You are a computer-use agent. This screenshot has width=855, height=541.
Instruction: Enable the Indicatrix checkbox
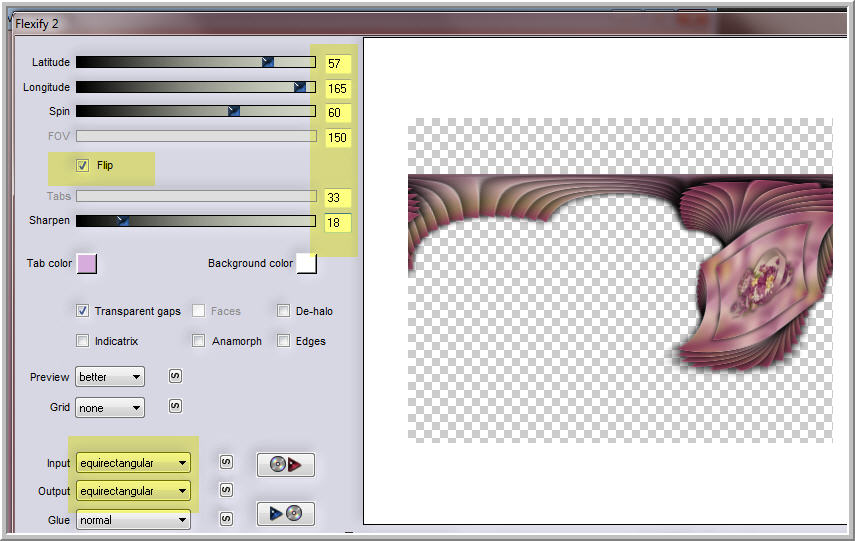pos(82,341)
